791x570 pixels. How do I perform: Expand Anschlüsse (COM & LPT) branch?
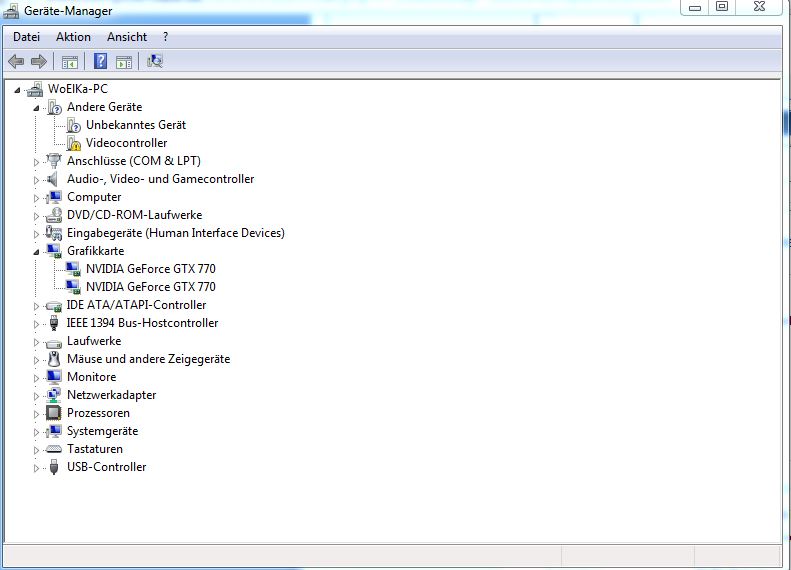36,162
